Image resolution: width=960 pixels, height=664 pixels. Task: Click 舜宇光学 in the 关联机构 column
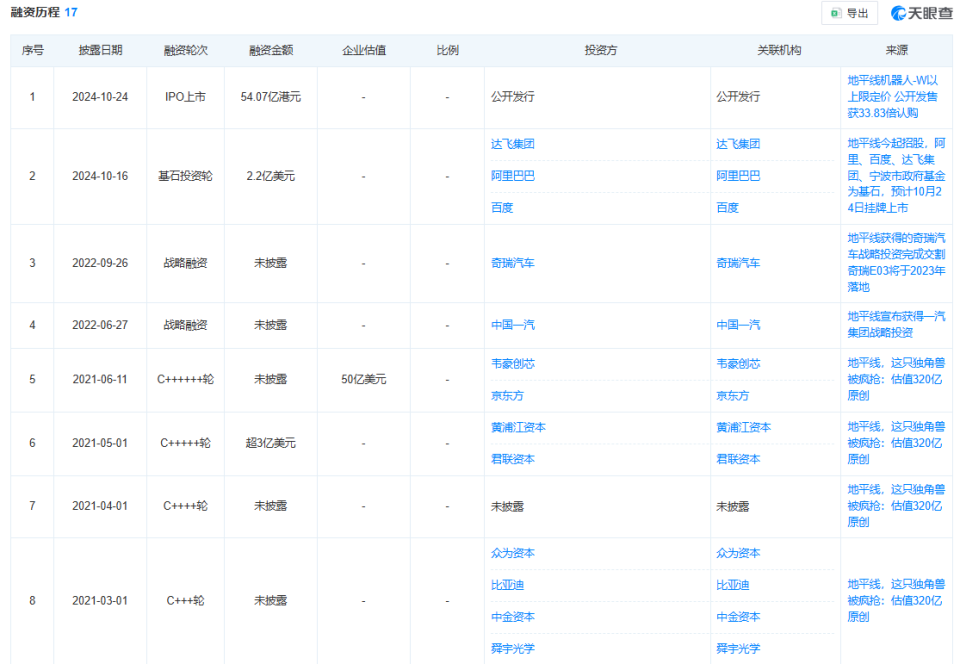click(738, 648)
